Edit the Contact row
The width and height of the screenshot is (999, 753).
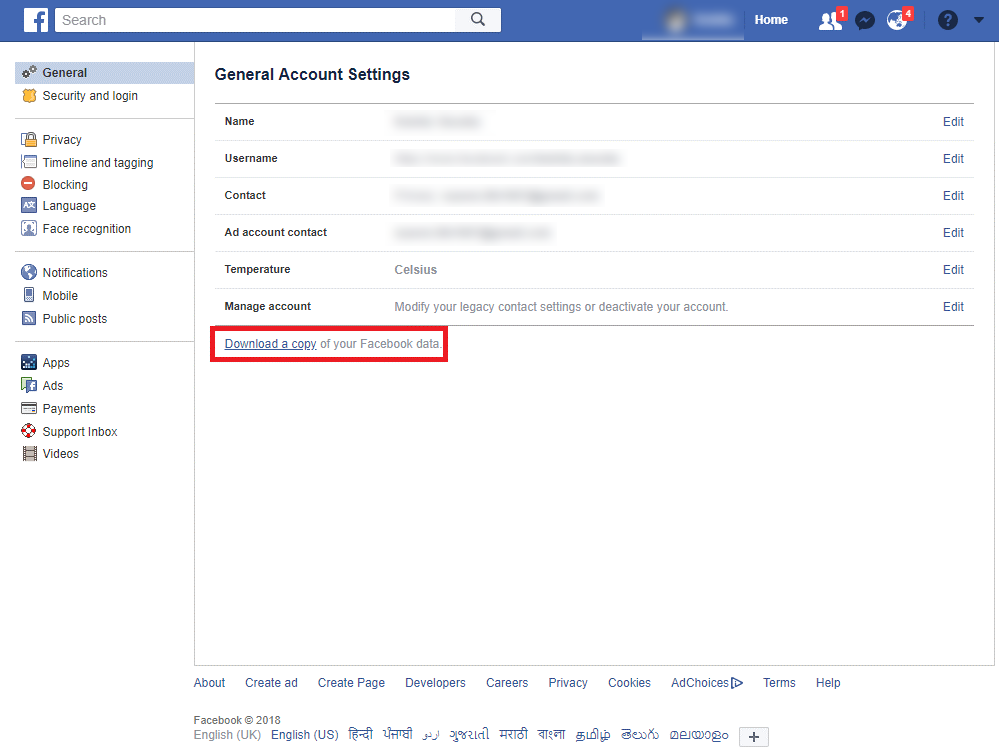(x=953, y=196)
